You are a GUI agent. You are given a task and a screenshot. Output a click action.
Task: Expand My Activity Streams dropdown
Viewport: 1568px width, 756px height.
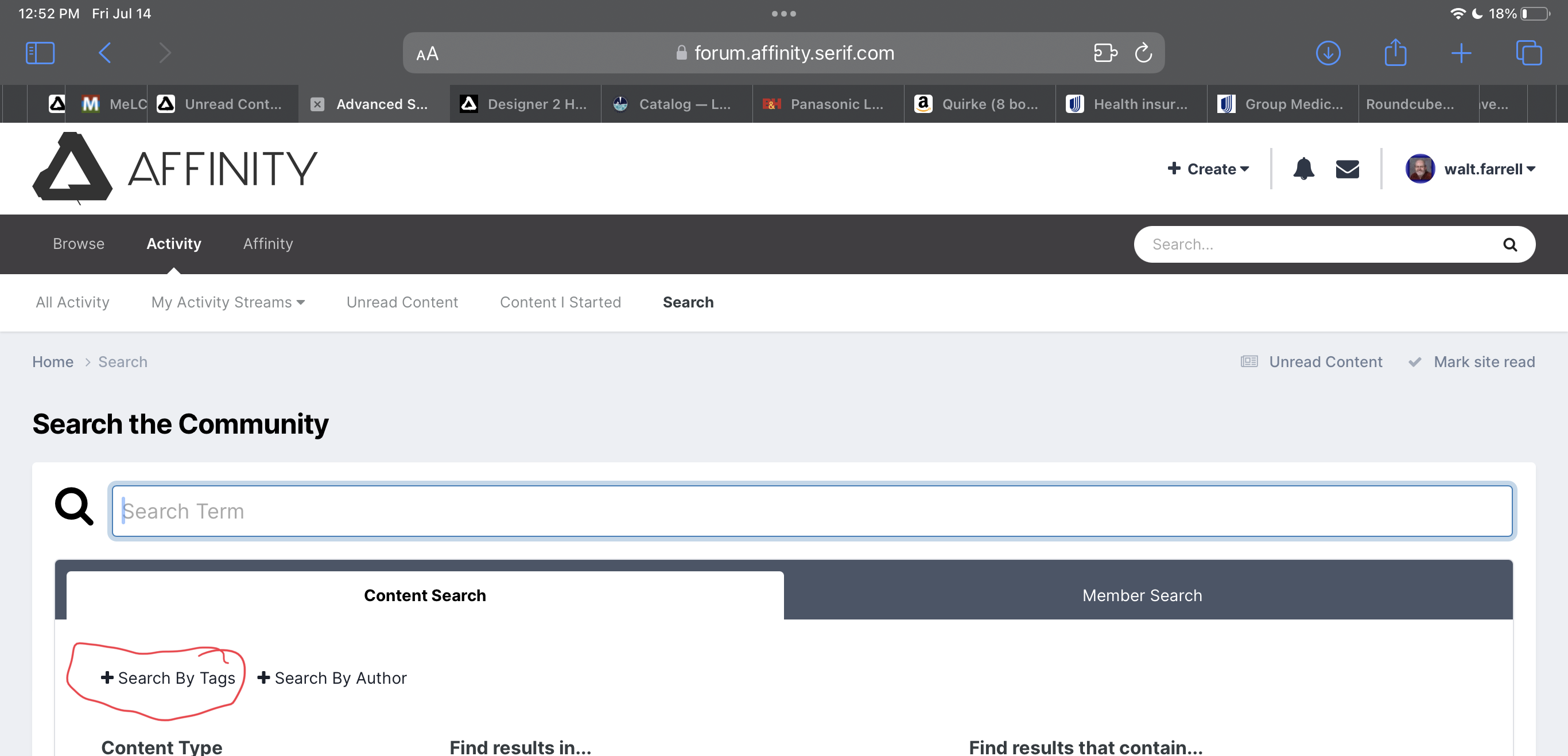tap(228, 302)
